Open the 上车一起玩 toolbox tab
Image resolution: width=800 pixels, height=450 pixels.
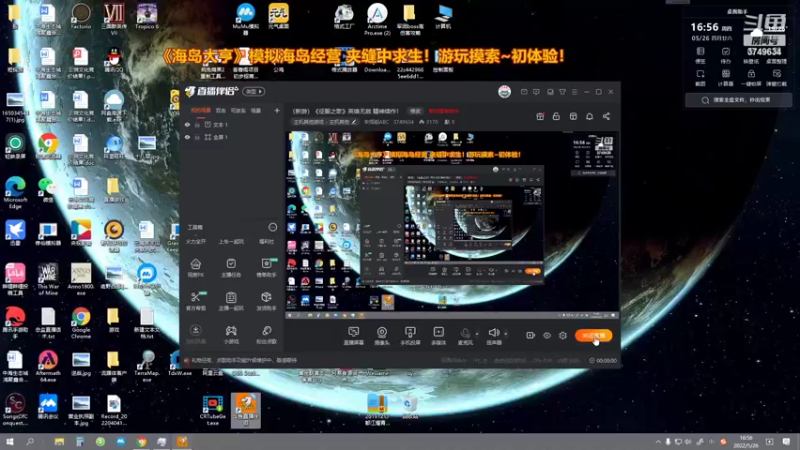(x=231, y=242)
